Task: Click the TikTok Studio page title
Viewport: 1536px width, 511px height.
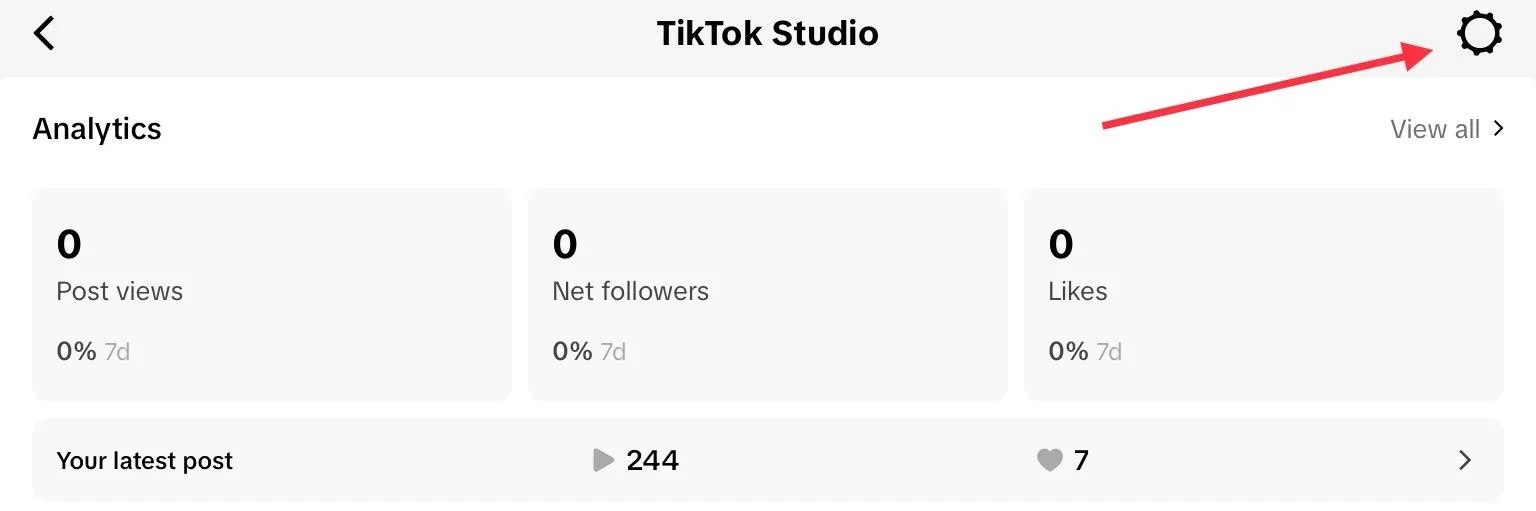Action: [767, 34]
